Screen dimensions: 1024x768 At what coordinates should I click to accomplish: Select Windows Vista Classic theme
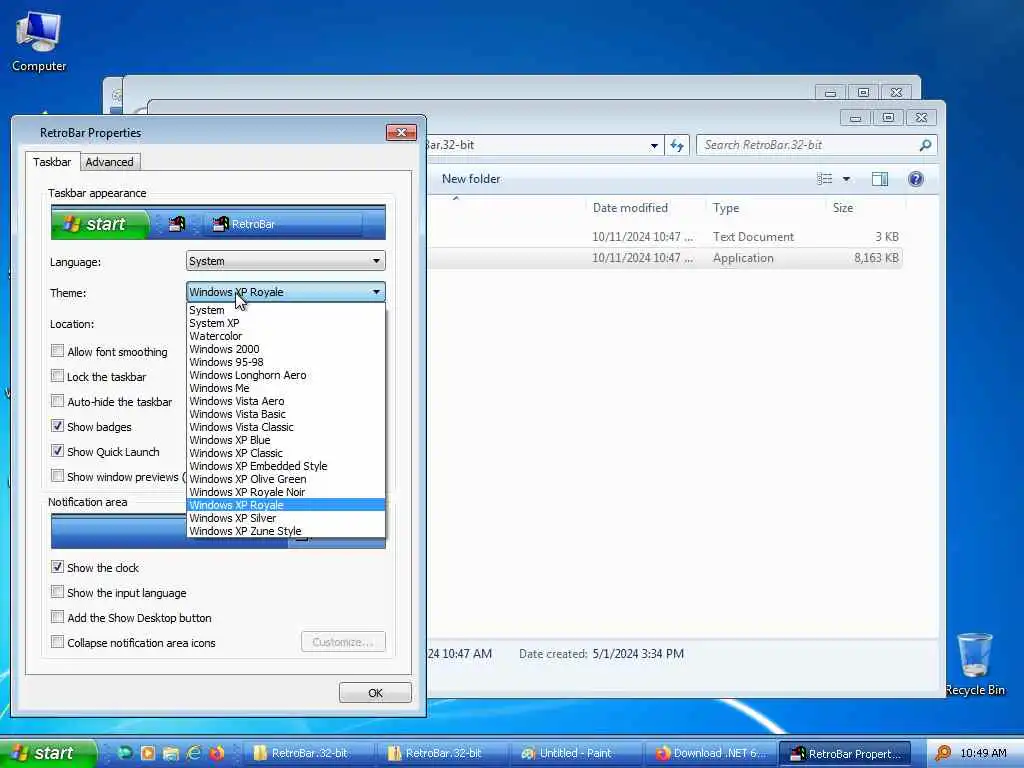285,427
